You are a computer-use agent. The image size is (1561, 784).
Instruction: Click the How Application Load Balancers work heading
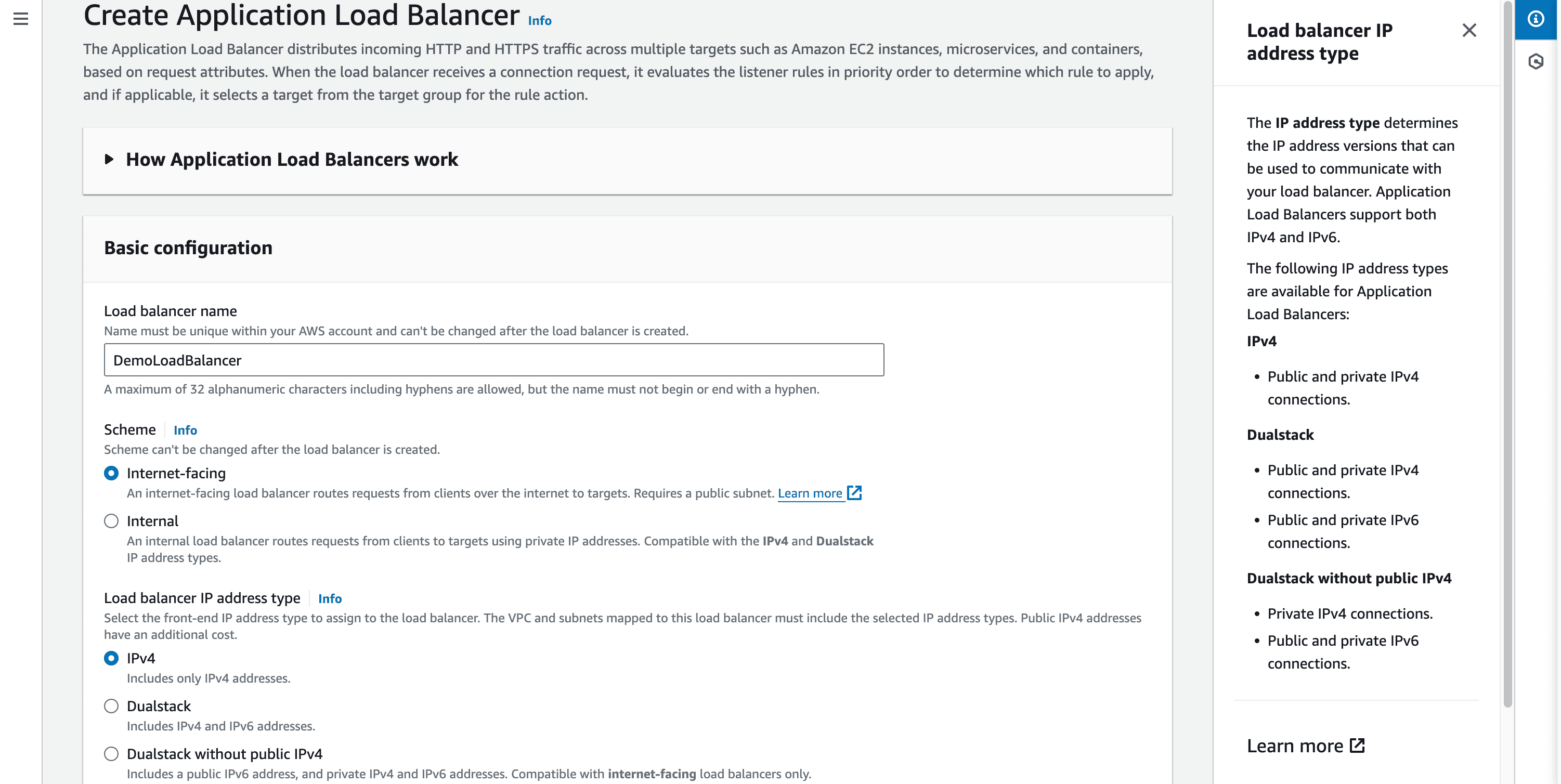[292, 159]
